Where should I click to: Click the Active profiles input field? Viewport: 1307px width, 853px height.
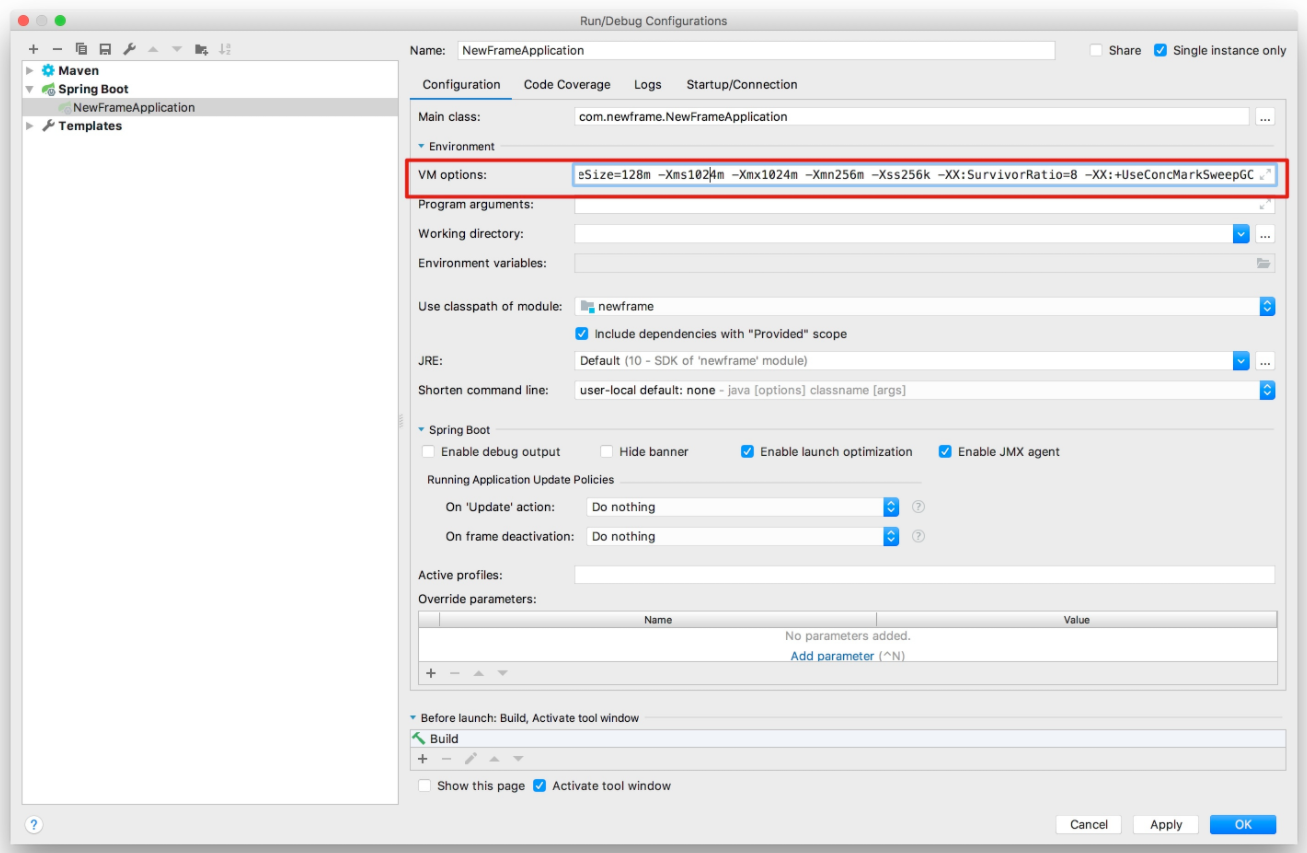[x=925, y=575]
